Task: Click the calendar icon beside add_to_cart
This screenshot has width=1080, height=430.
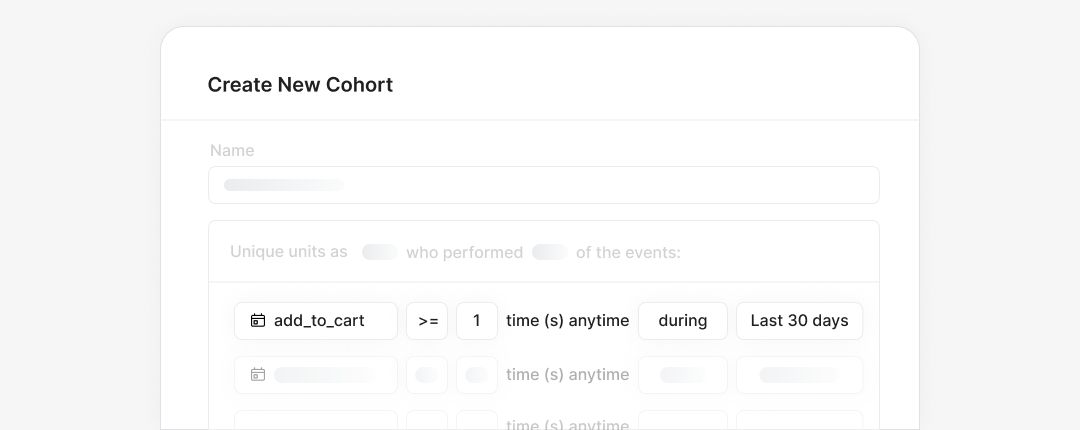Action: tap(258, 321)
